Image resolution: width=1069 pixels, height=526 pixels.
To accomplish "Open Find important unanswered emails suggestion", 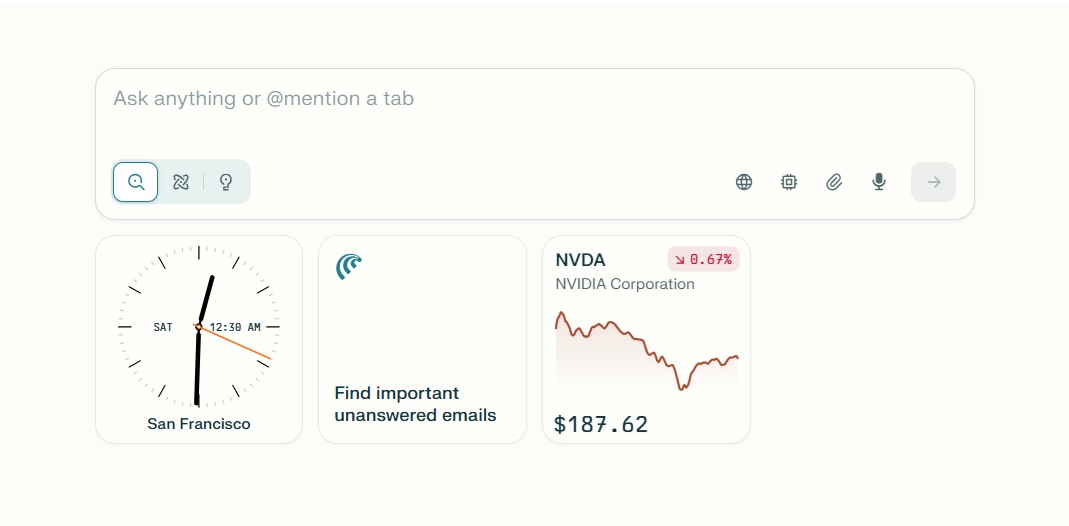I will [x=415, y=404].
